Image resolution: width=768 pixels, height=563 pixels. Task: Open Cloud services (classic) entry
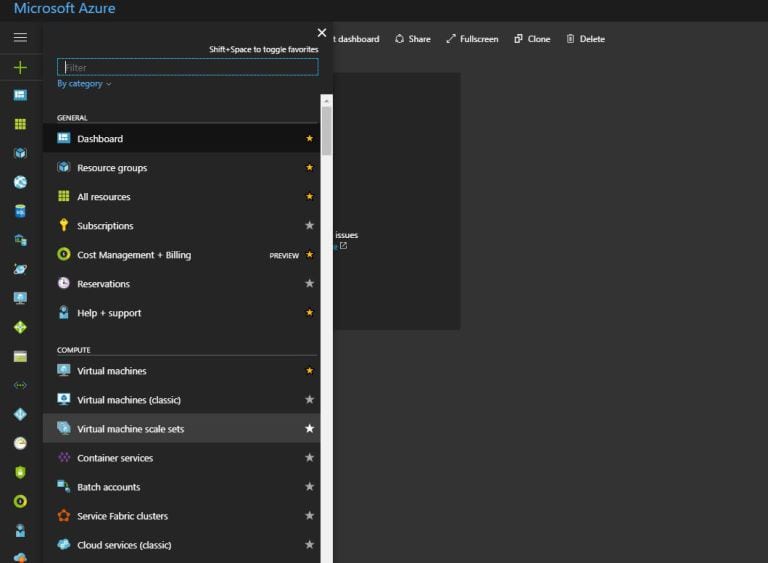(x=181, y=544)
